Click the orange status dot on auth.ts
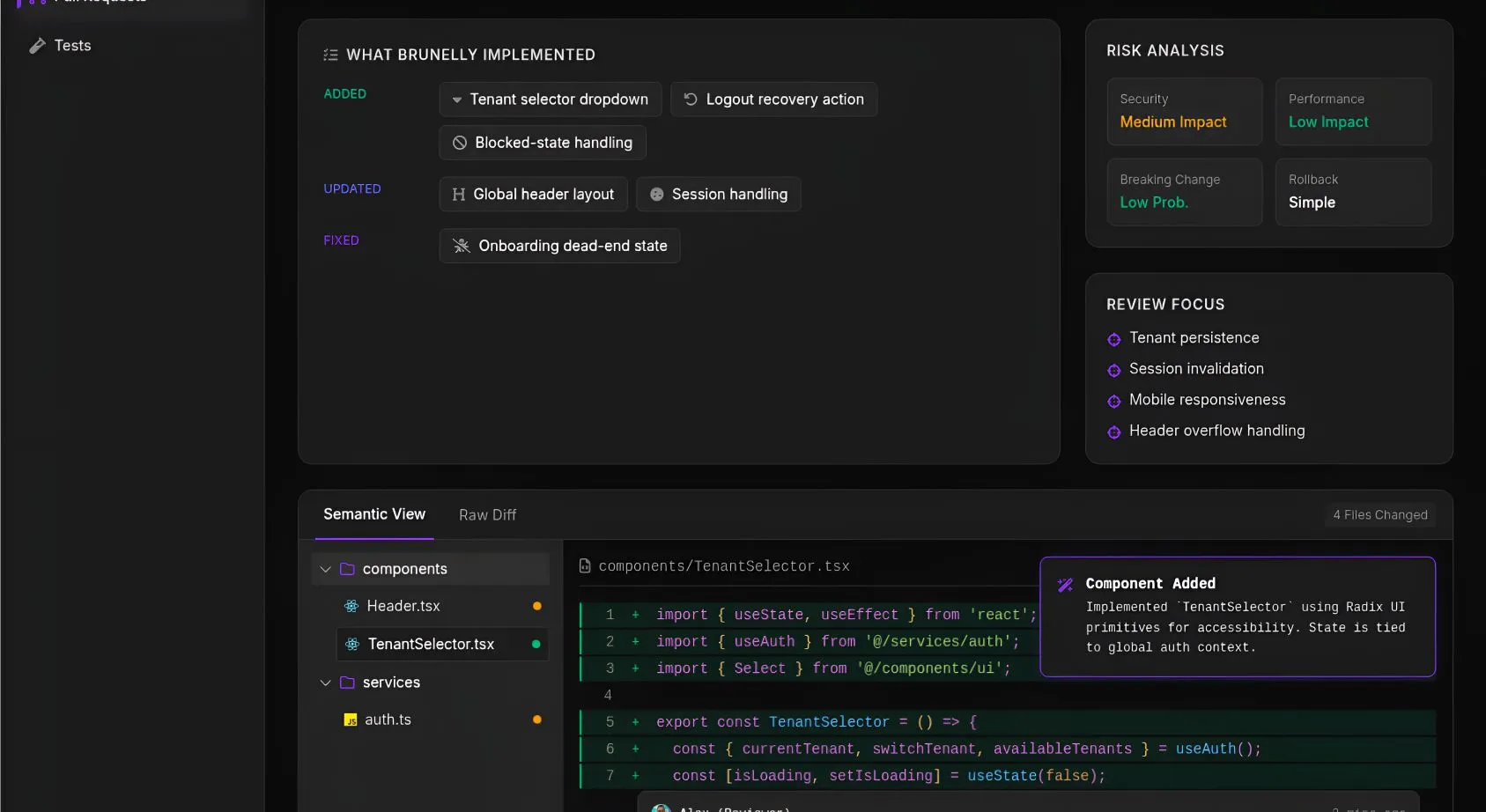The height and width of the screenshot is (812, 1486). [x=536, y=720]
